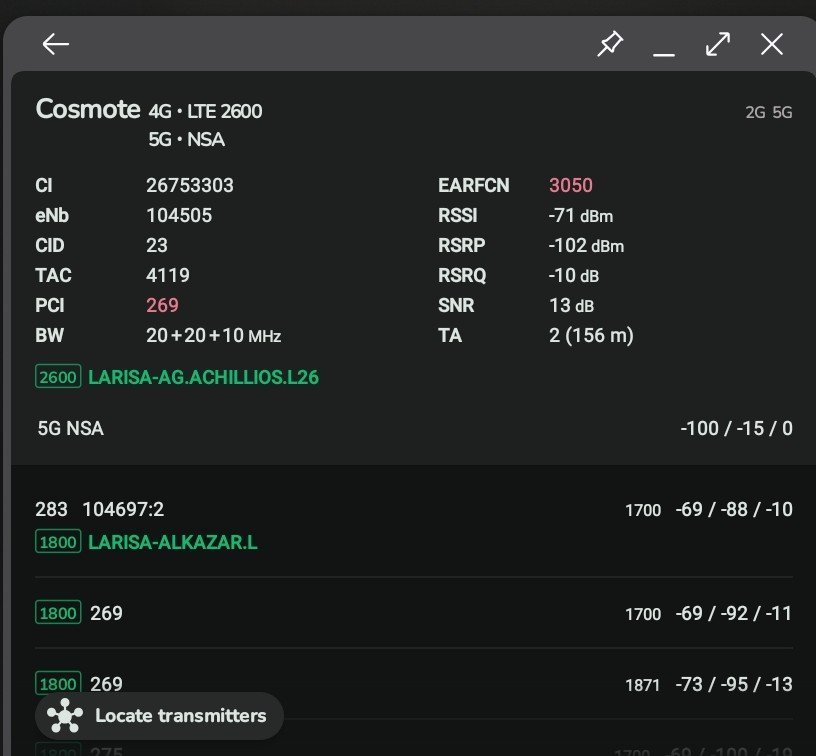Image resolution: width=816 pixels, height=756 pixels.
Task: Click the SNR field label
Action: (456, 305)
